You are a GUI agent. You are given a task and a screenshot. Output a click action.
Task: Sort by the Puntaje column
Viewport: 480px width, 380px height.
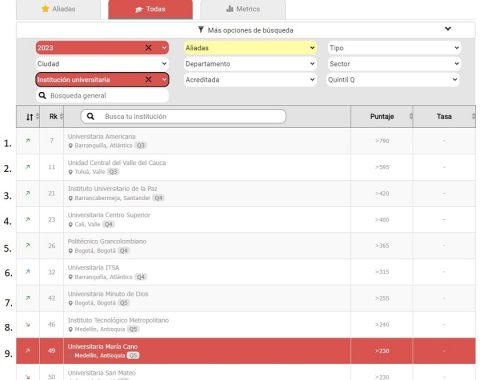pos(382,116)
